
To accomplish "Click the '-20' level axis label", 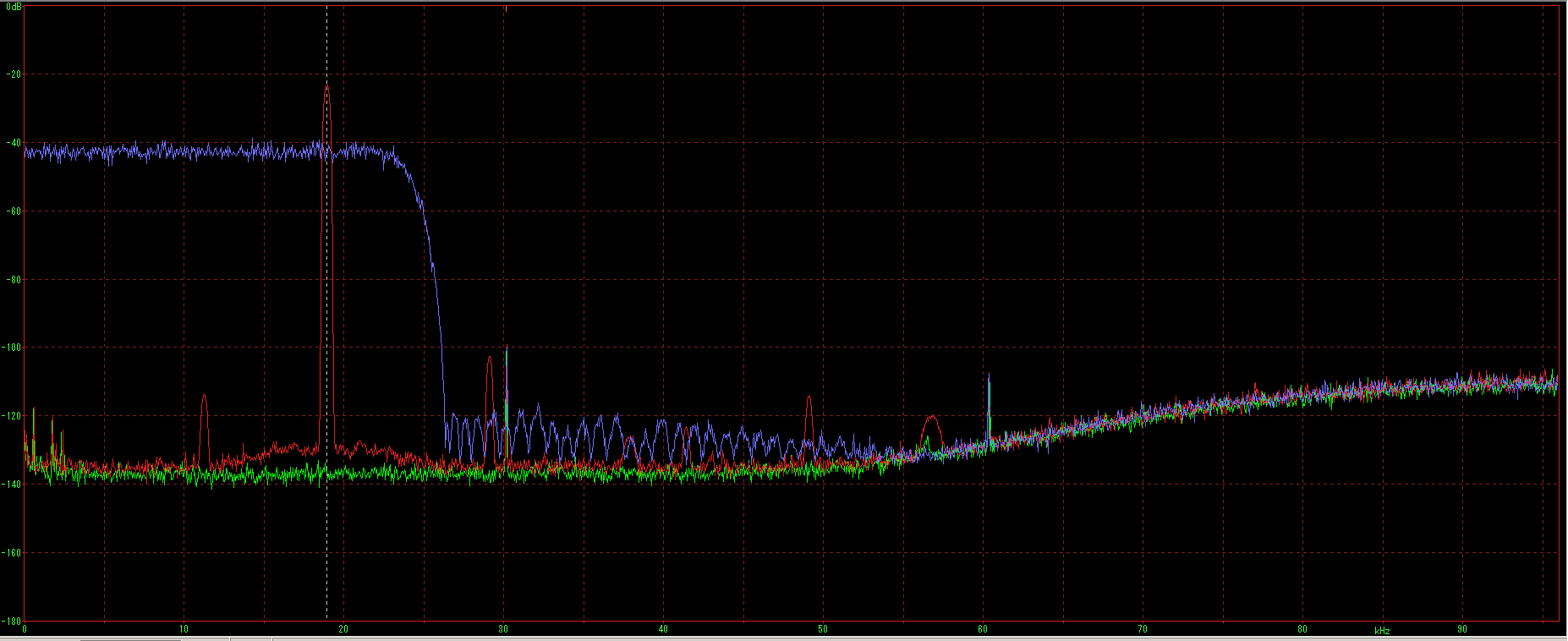I will (13, 74).
